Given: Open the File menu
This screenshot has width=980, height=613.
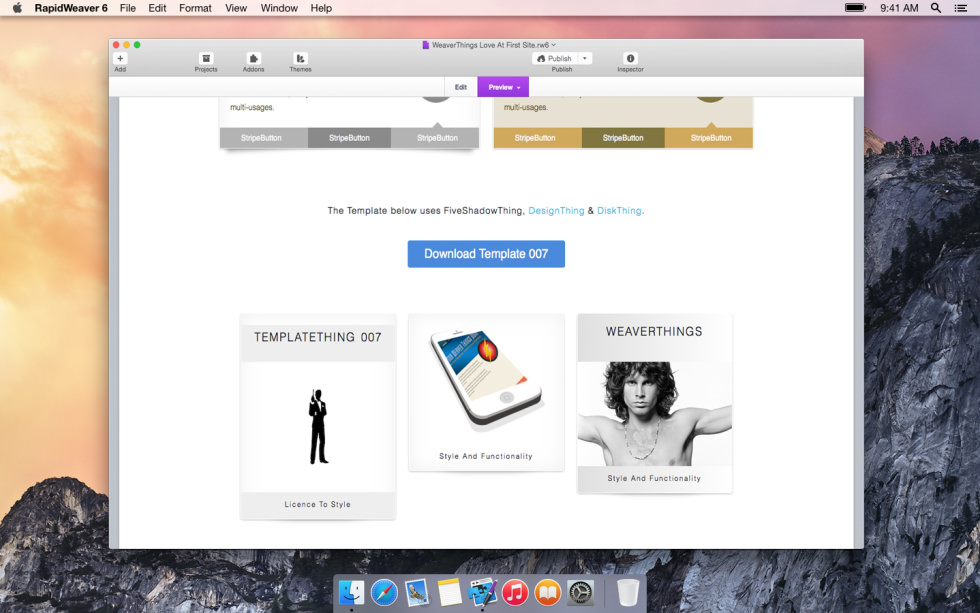Looking at the screenshot, I should [128, 8].
